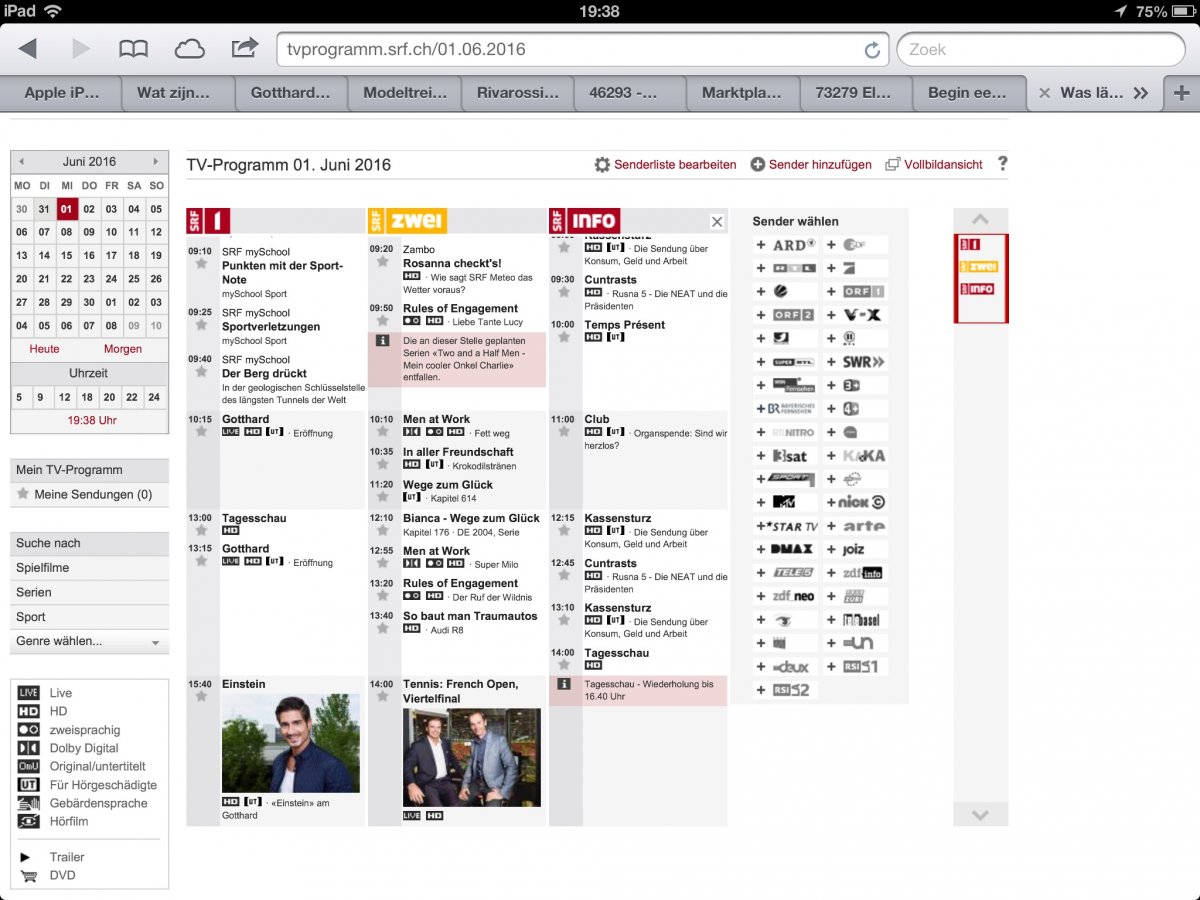The height and width of the screenshot is (900, 1200).
Task: Remove the SRF info column with its X
Action: pos(717,222)
